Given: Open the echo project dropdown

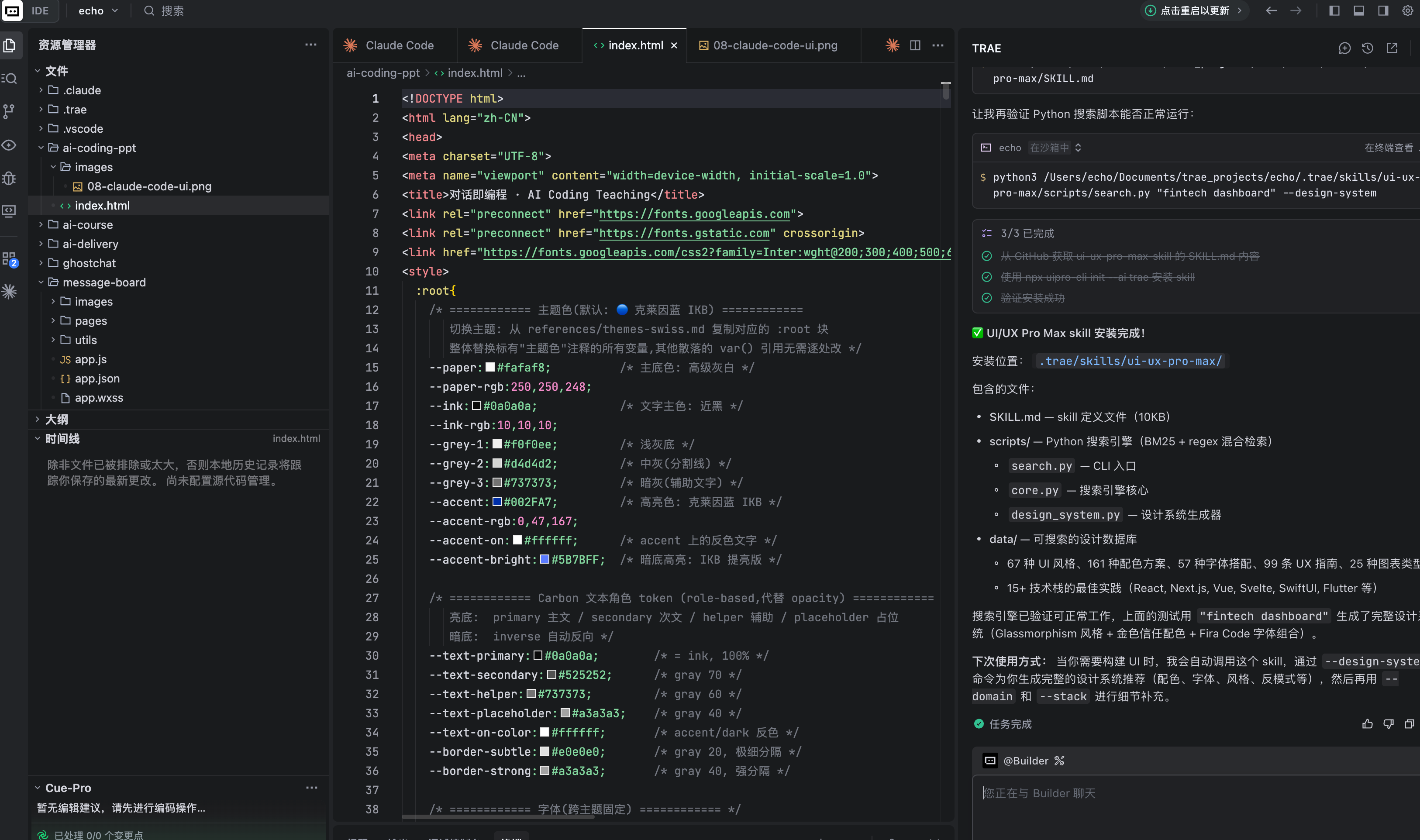Looking at the screenshot, I should click(99, 11).
